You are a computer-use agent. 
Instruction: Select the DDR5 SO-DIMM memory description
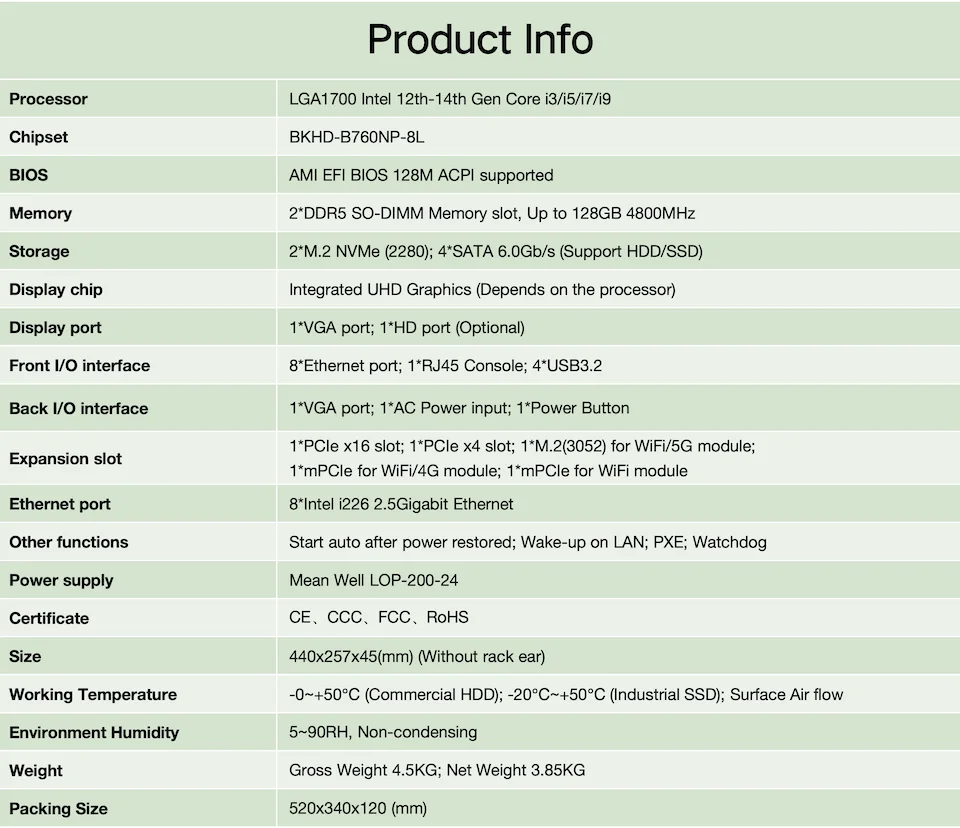(x=492, y=213)
